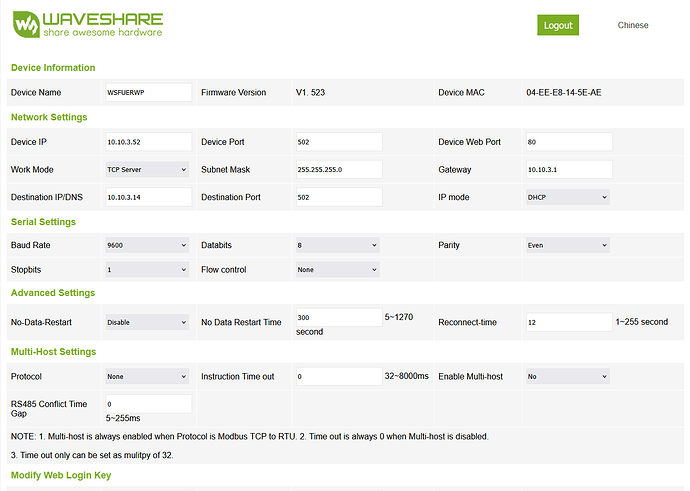The image size is (690, 491).
Task: Click the Gateway input 10.10.3.1
Action: pos(569,169)
